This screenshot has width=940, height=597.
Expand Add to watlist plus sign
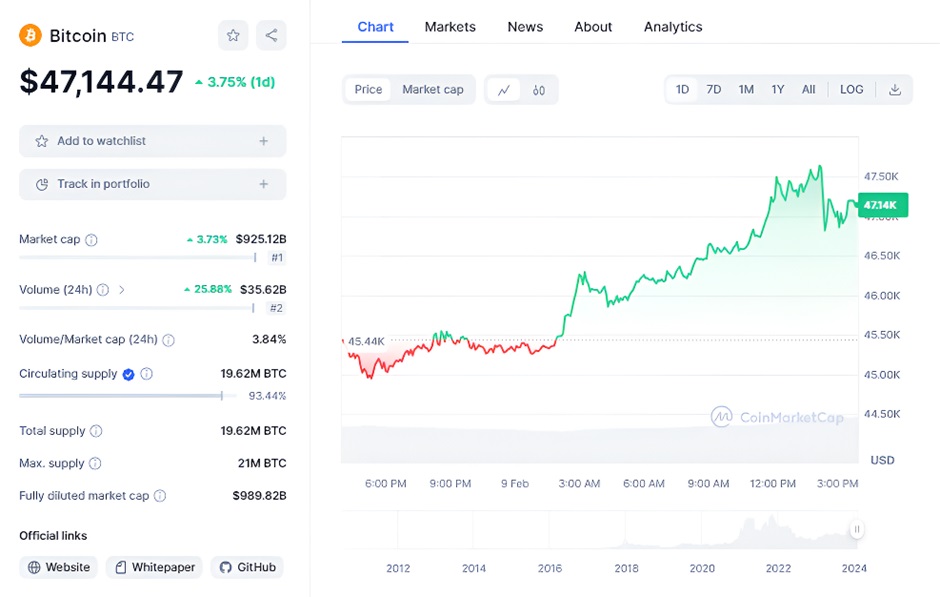point(264,141)
